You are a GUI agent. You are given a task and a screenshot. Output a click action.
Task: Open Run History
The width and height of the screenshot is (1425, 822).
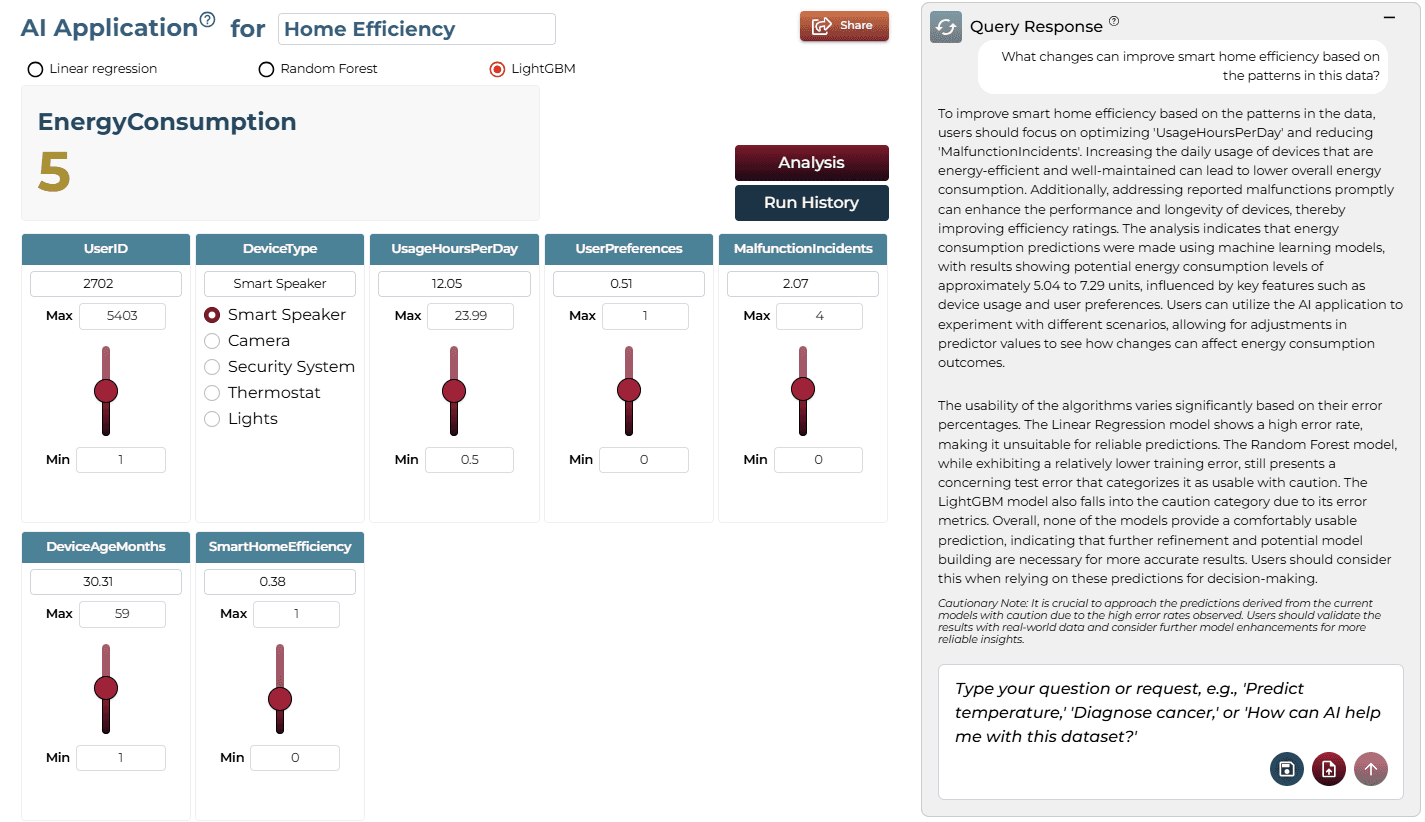(812, 203)
